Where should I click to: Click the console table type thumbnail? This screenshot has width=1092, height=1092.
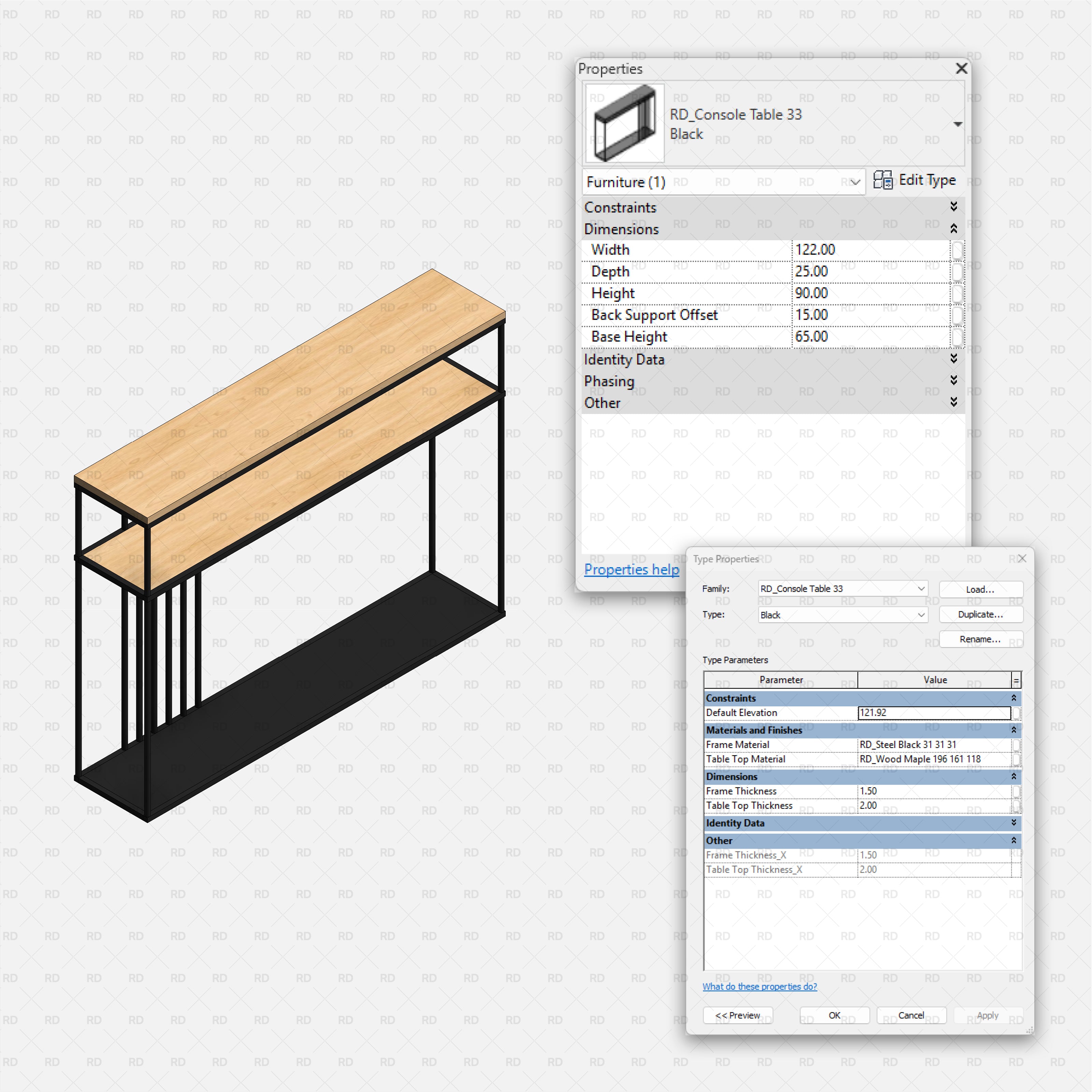click(x=624, y=123)
